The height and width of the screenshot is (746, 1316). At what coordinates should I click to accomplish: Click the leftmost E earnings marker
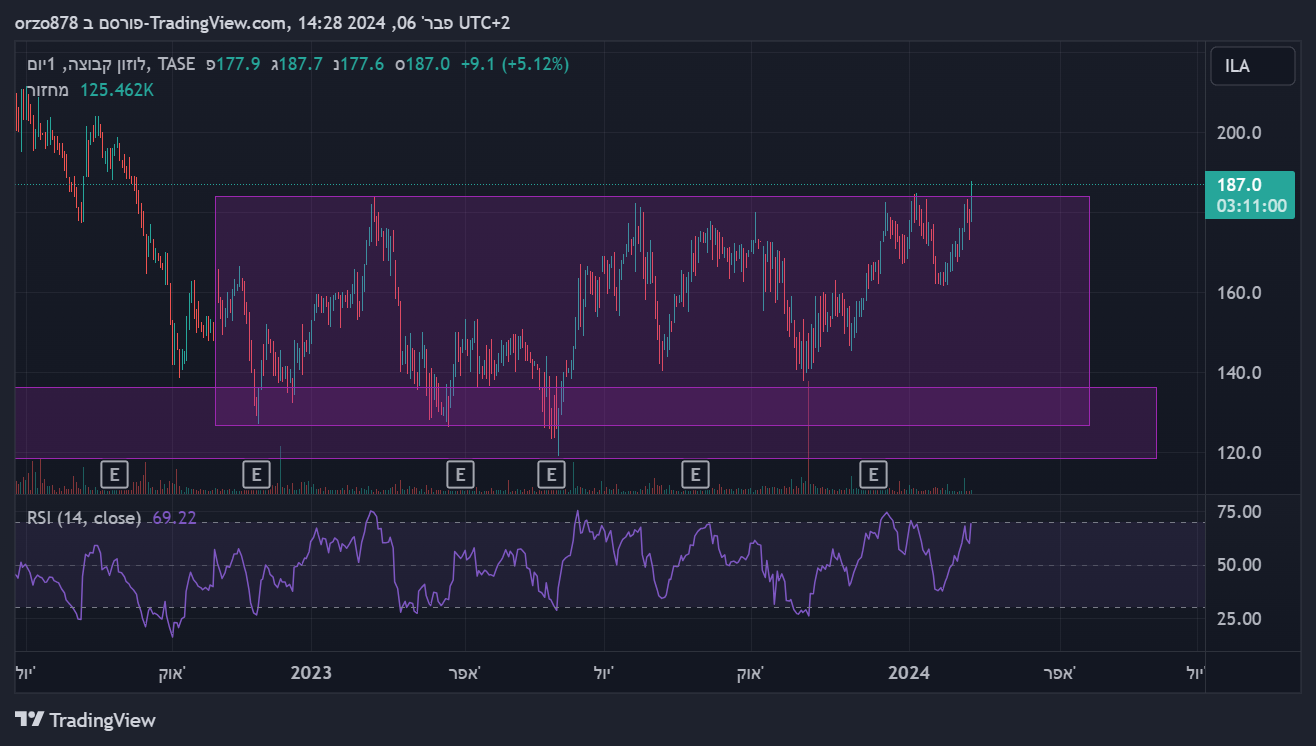[115, 473]
